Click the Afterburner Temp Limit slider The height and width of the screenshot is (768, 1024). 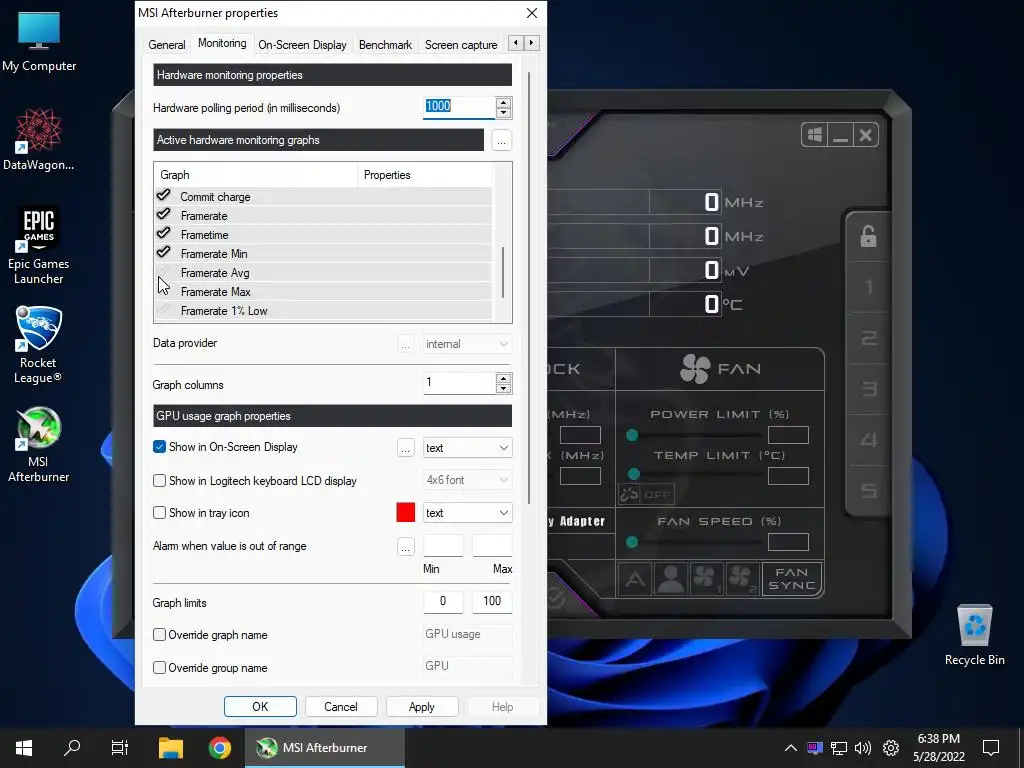click(x=694, y=474)
